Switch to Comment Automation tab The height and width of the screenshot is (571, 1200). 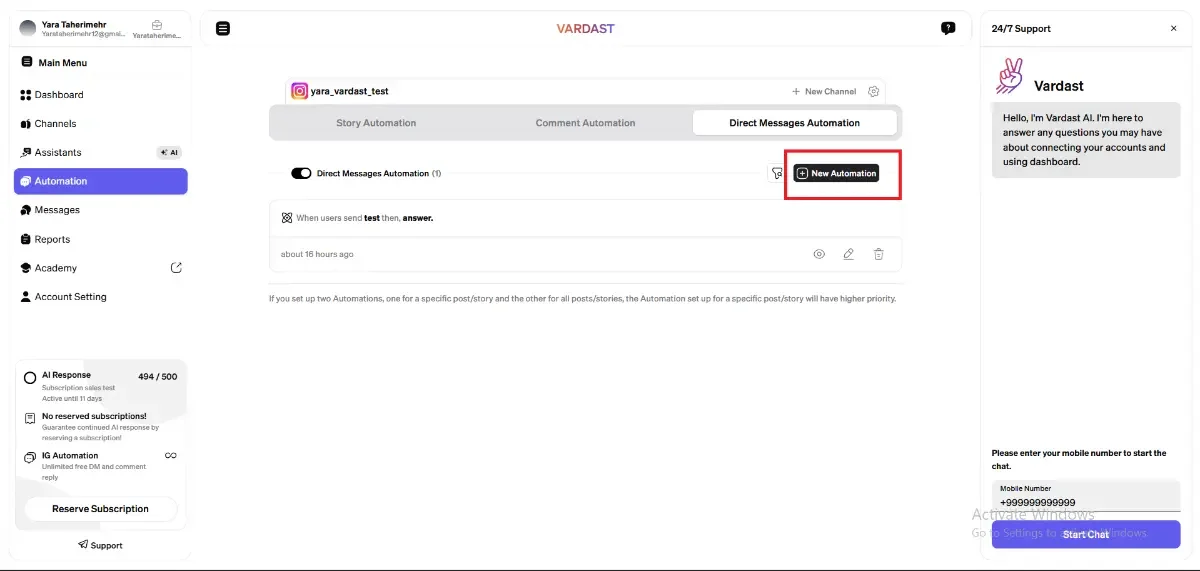pos(585,123)
